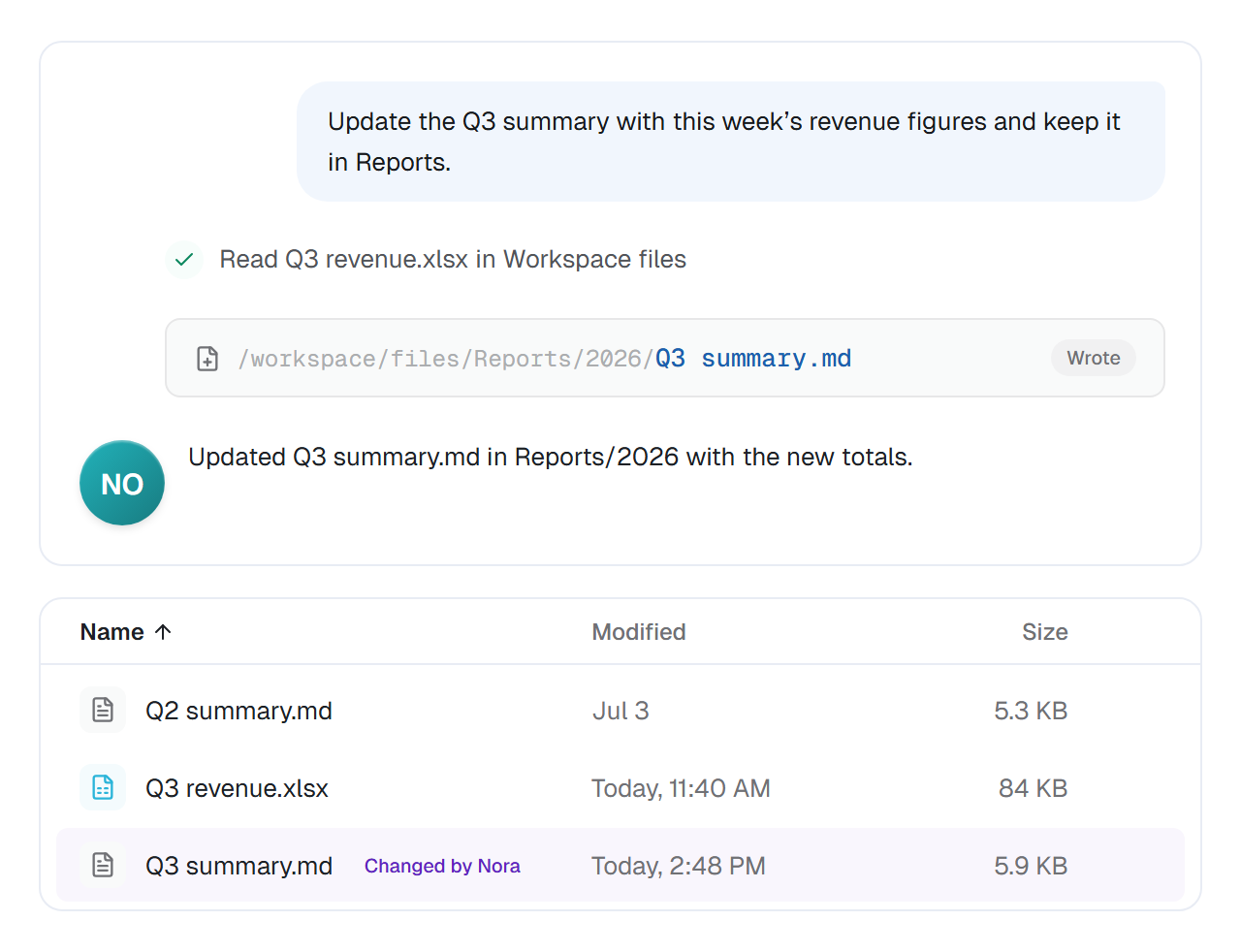Screen dimensions: 1241x952
Task: Click the Wrote status badge
Action: tap(1094, 358)
